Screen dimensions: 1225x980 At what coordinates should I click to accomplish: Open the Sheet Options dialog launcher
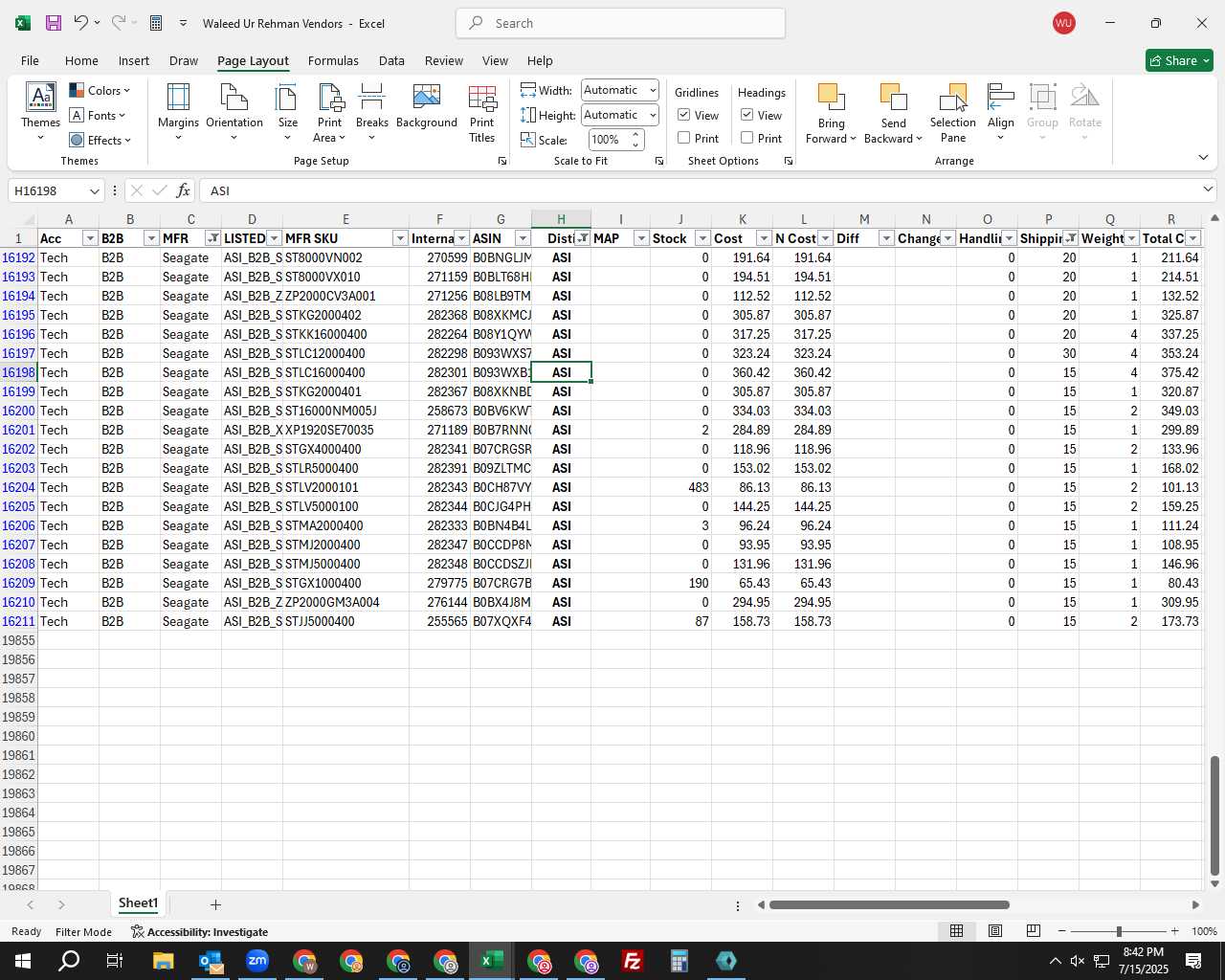[x=788, y=162]
